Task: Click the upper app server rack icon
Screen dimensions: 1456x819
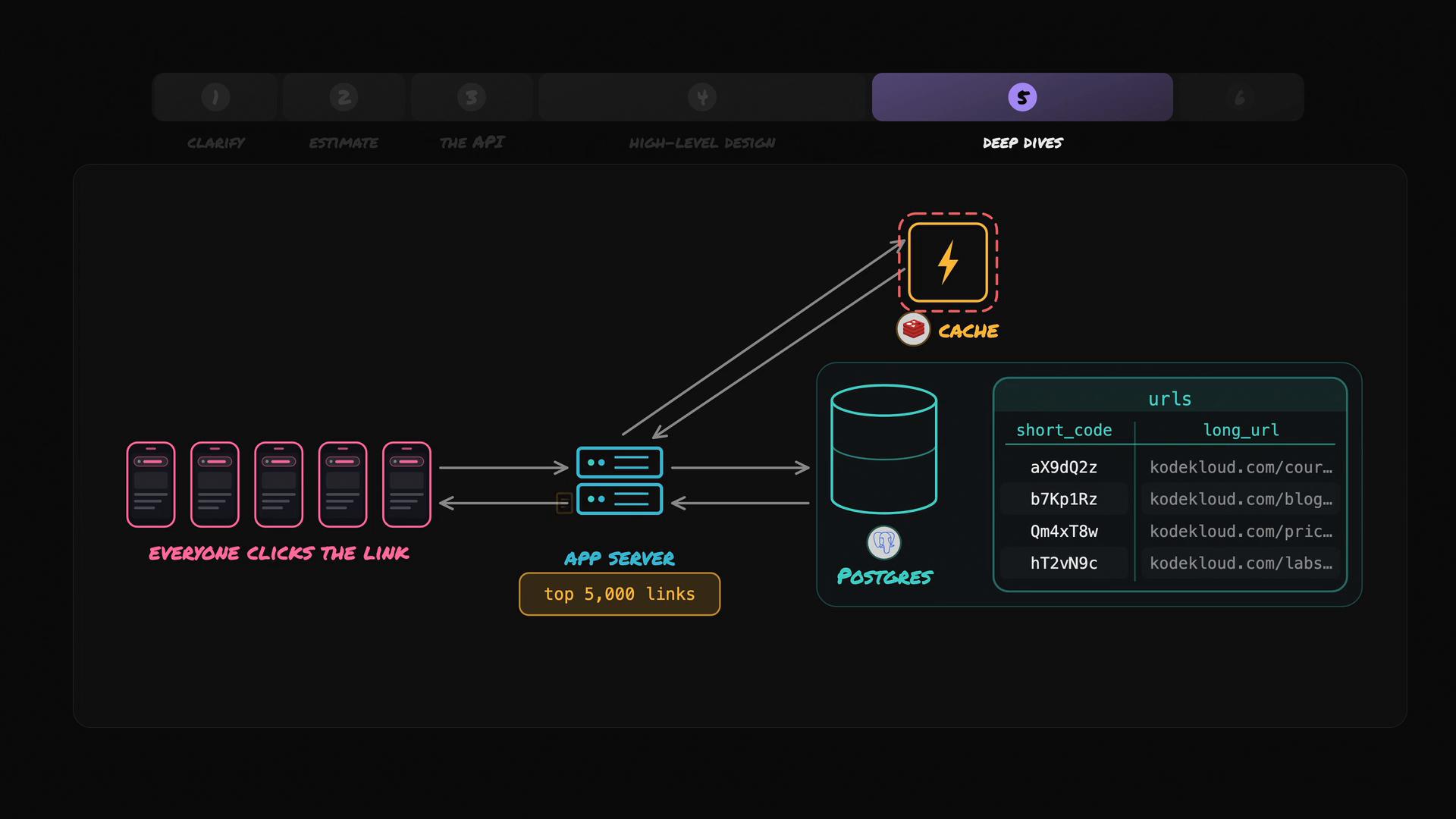Action: click(620, 463)
